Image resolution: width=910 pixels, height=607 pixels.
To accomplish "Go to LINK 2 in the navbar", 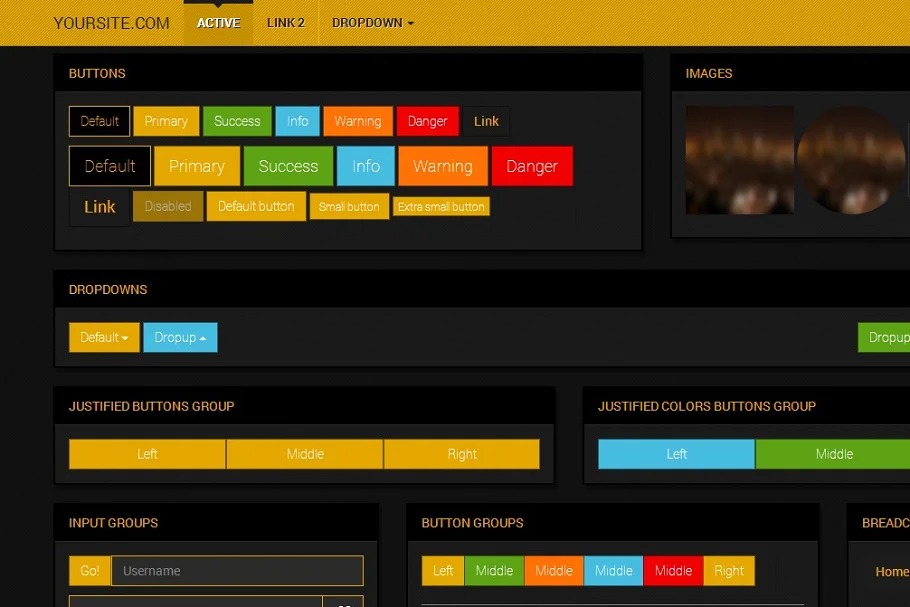I will pos(285,23).
